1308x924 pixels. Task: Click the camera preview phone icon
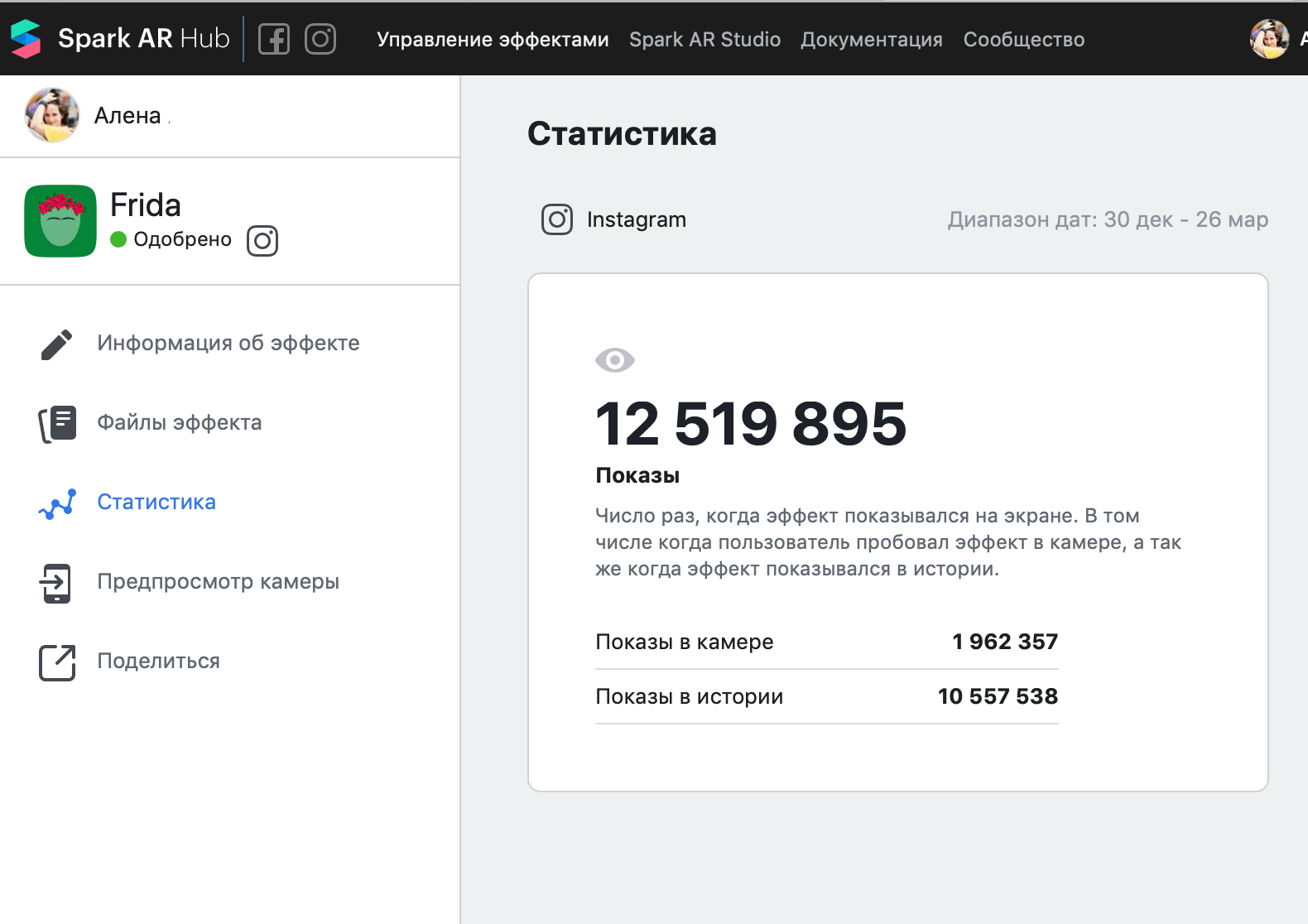point(55,583)
